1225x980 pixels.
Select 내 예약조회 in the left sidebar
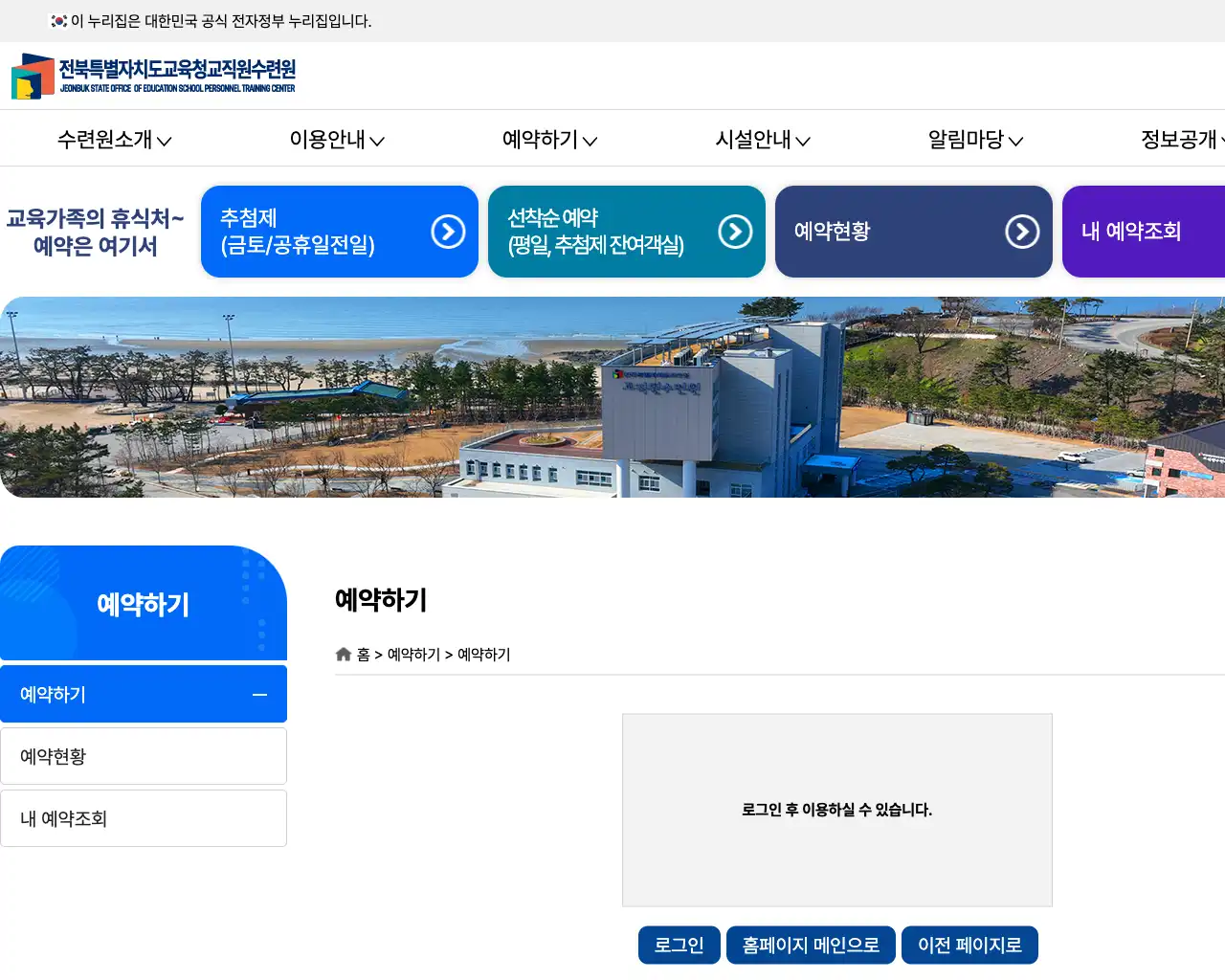[x=144, y=818]
